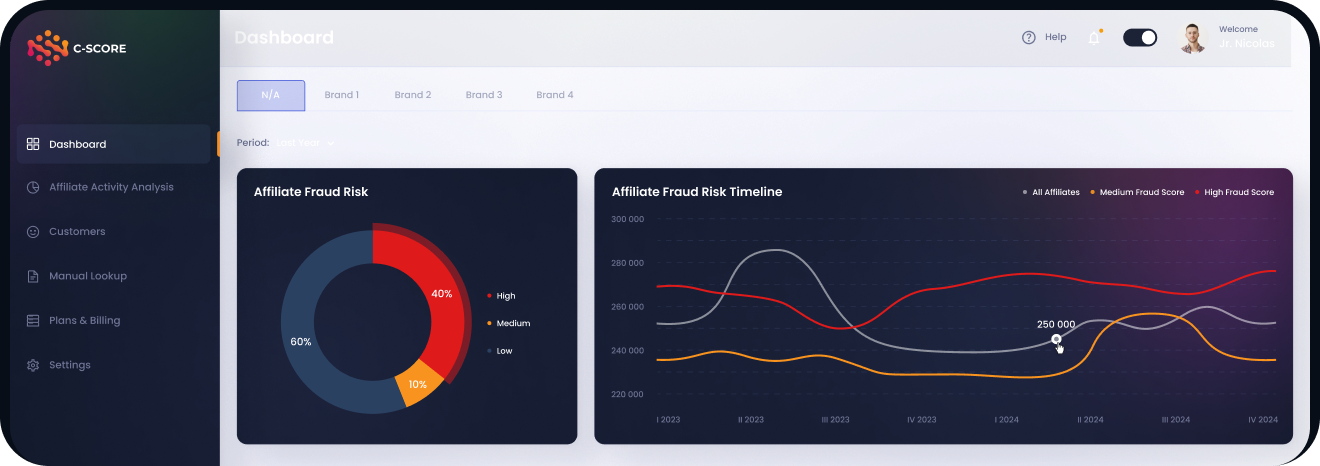Viewport: 1320px width, 466px height.
Task: Click the Manual Lookup document icon
Action: [33, 276]
